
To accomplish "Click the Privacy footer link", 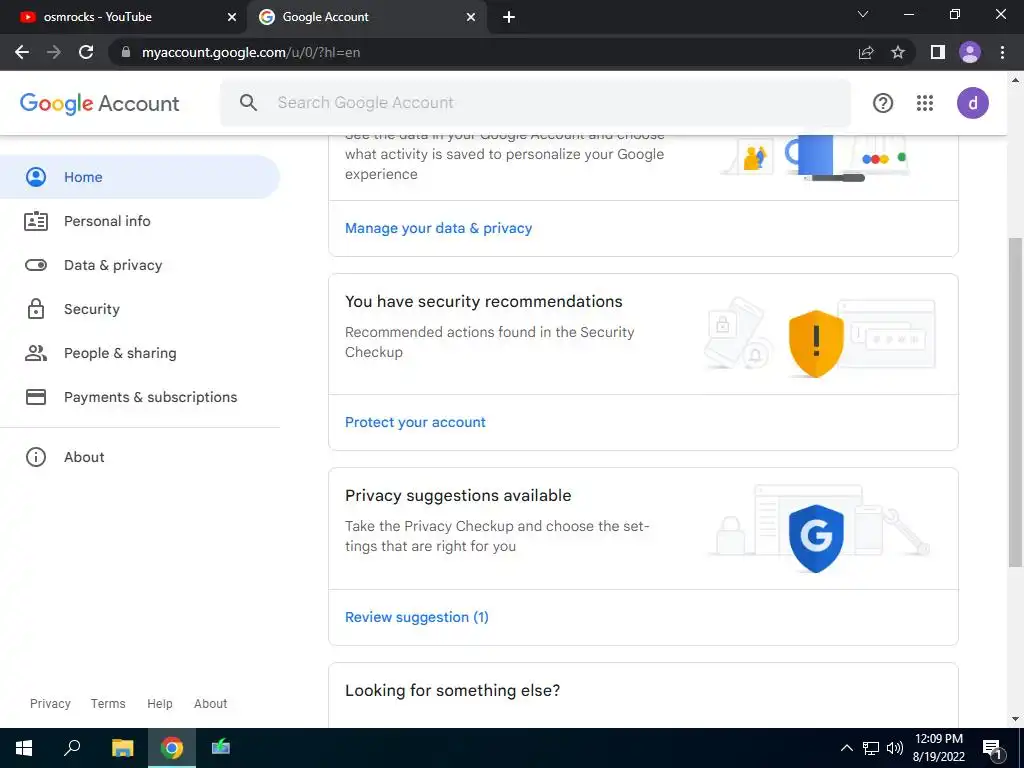I will pos(50,703).
